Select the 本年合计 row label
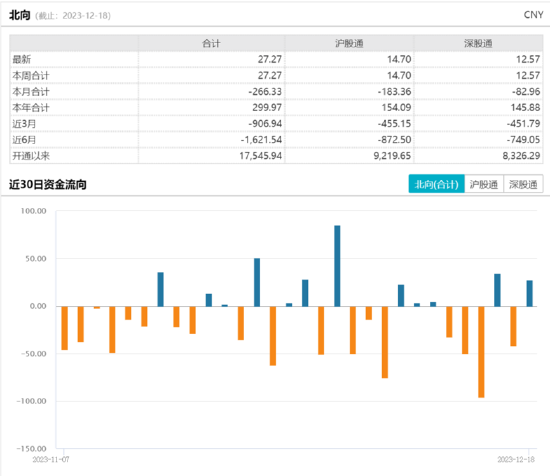 [31, 108]
